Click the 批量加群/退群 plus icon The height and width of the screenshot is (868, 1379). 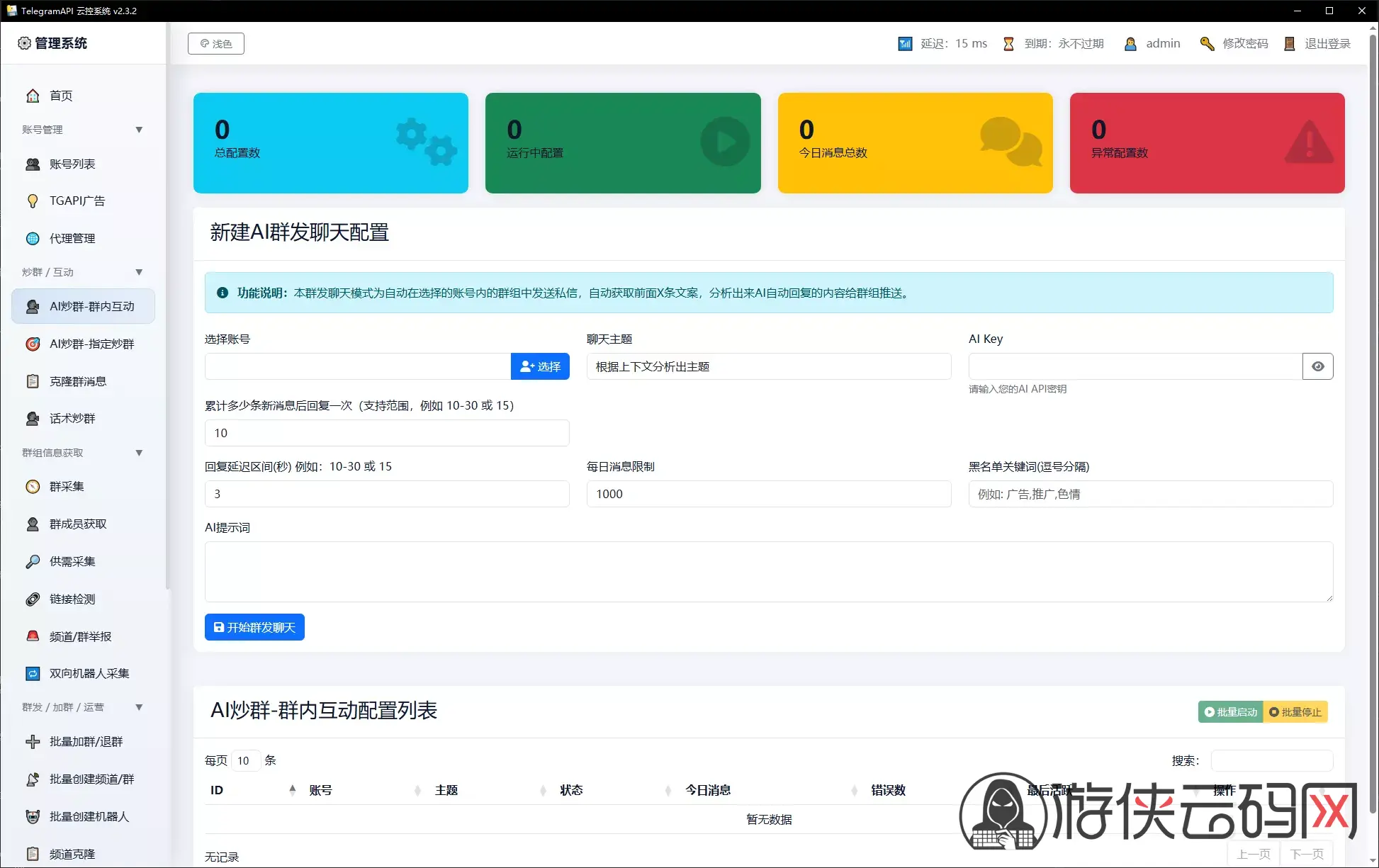pos(33,742)
